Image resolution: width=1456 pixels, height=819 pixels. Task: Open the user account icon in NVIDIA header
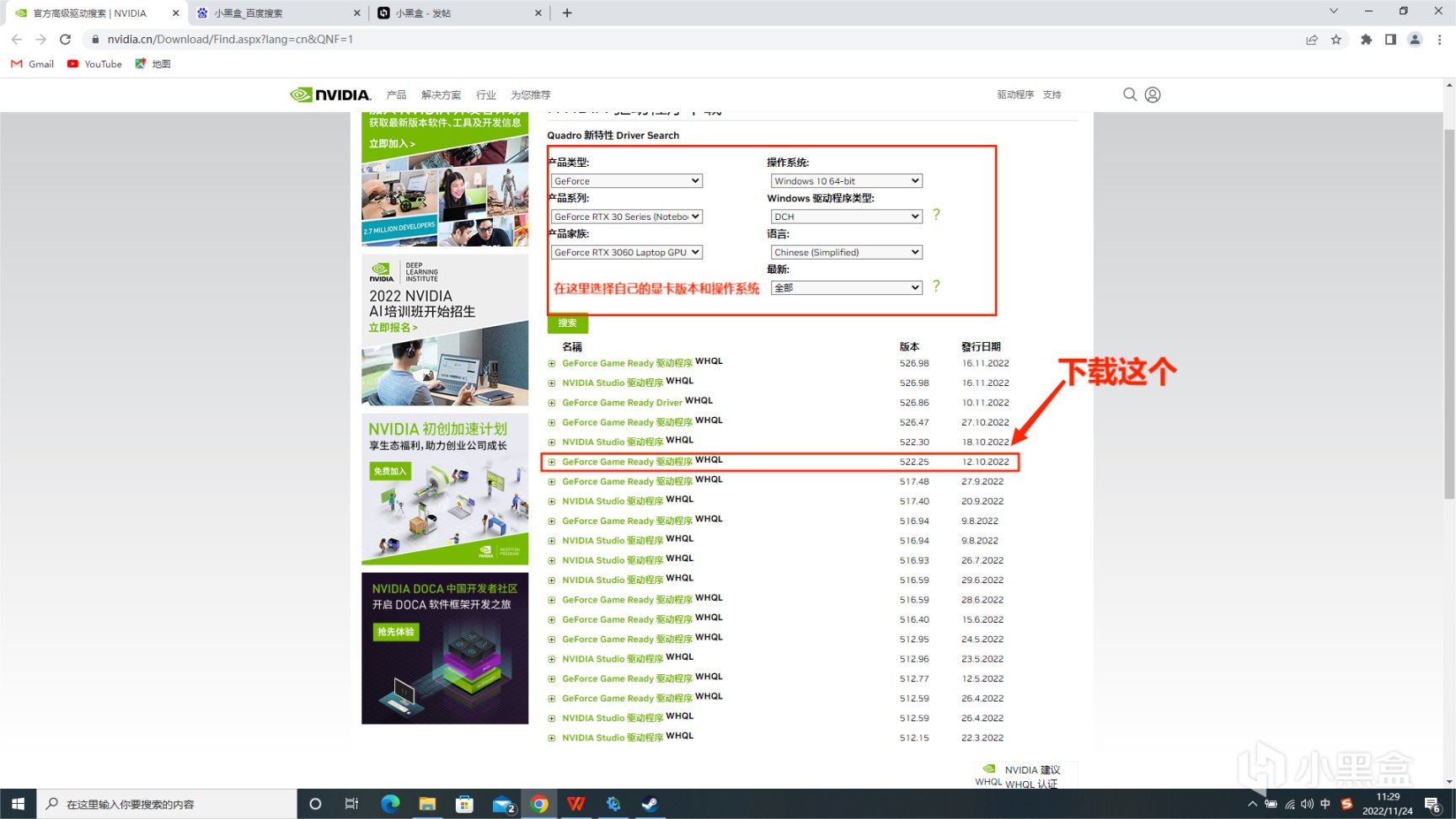click(x=1153, y=94)
